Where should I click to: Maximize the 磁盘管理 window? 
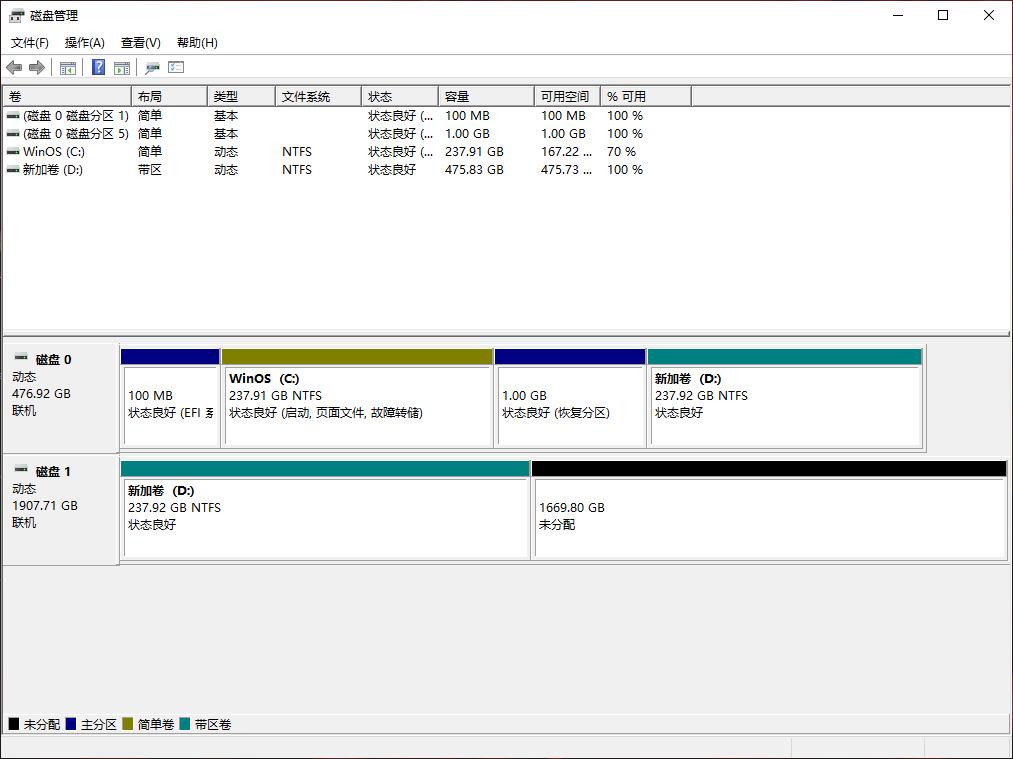943,16
